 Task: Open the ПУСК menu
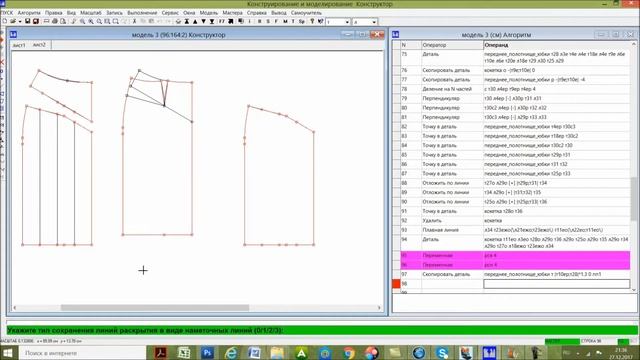pyautogui.click(x=7, y=13)
